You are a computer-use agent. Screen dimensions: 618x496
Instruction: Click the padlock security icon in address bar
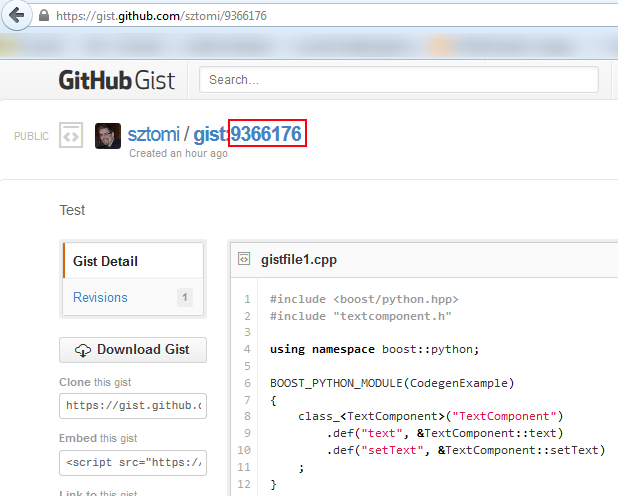44,16
